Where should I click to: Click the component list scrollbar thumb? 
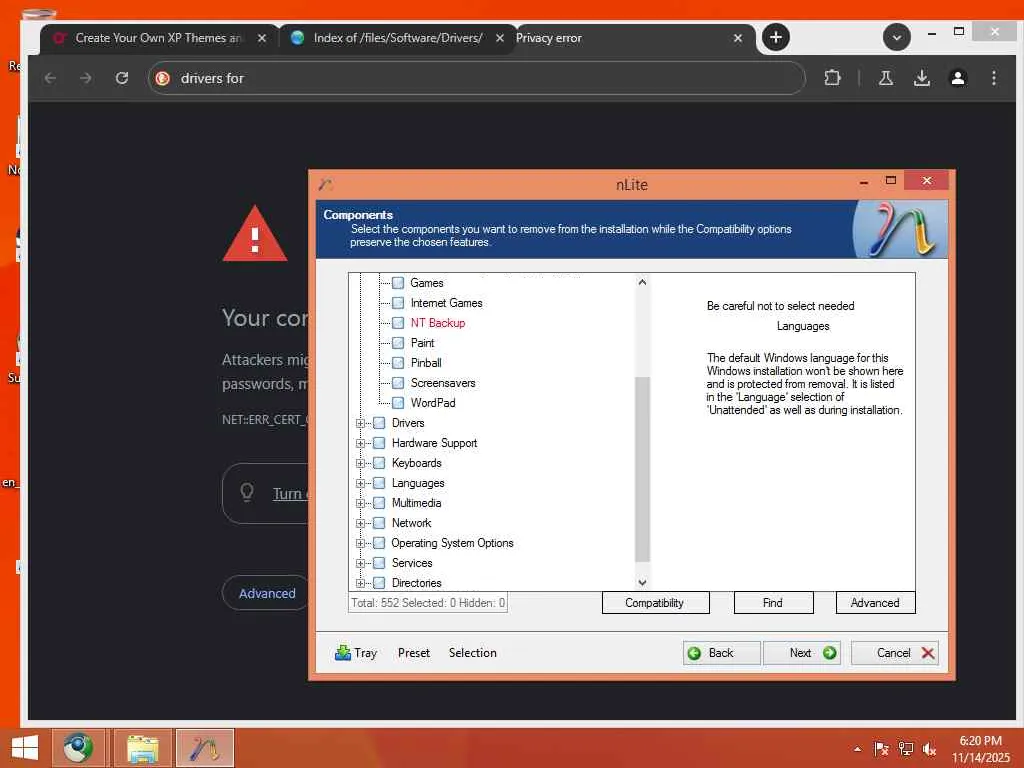click(x=642, y=469)
